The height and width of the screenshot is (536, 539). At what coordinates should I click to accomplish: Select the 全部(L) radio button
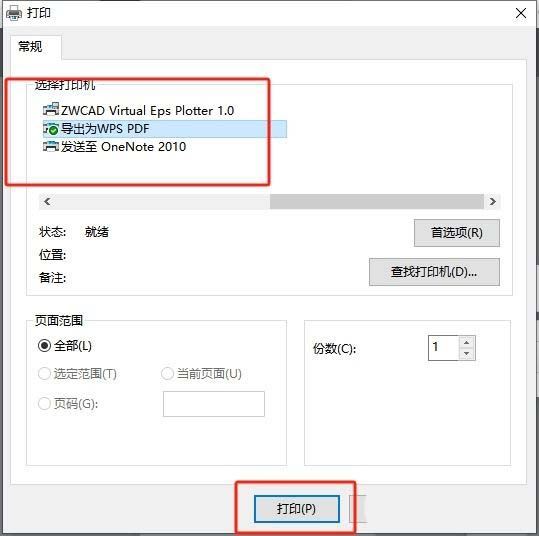pyautogui.click(x=44, y=345)
